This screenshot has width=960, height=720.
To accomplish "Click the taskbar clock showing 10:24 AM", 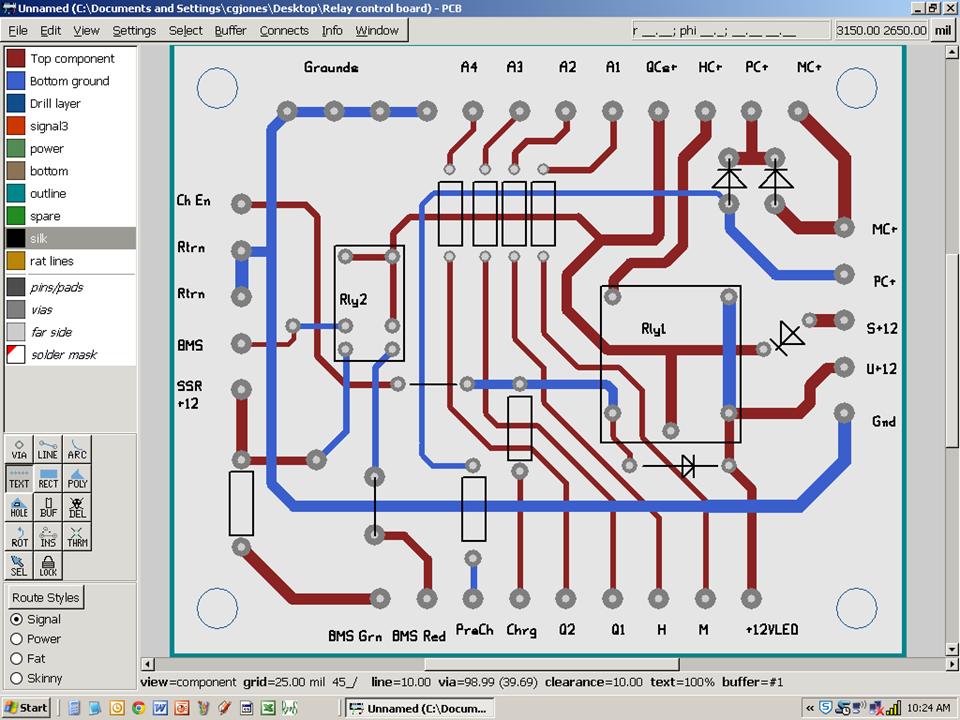I will 929,708.
